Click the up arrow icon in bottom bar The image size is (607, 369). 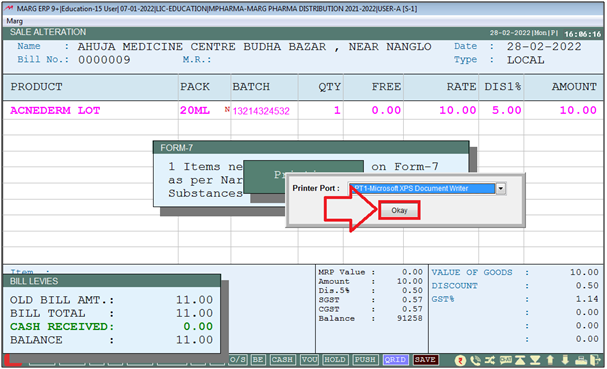point(550,360)
